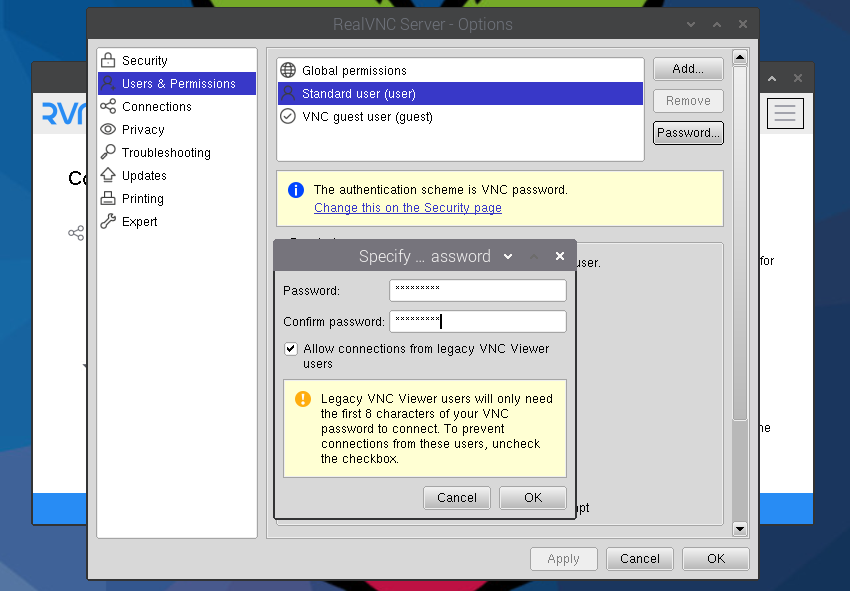Click the Updates arrow icon
Screen dimensions: 850x591
click(x=108, y=175)
